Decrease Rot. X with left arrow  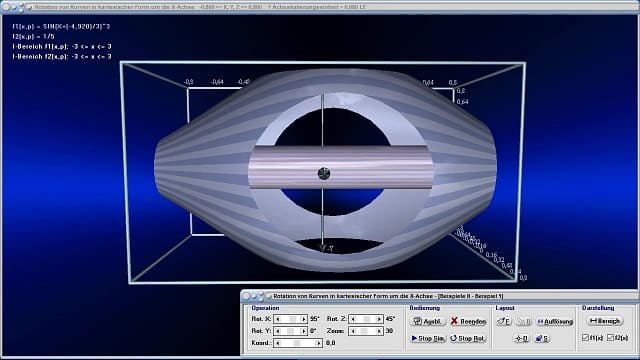coord(278,319)
